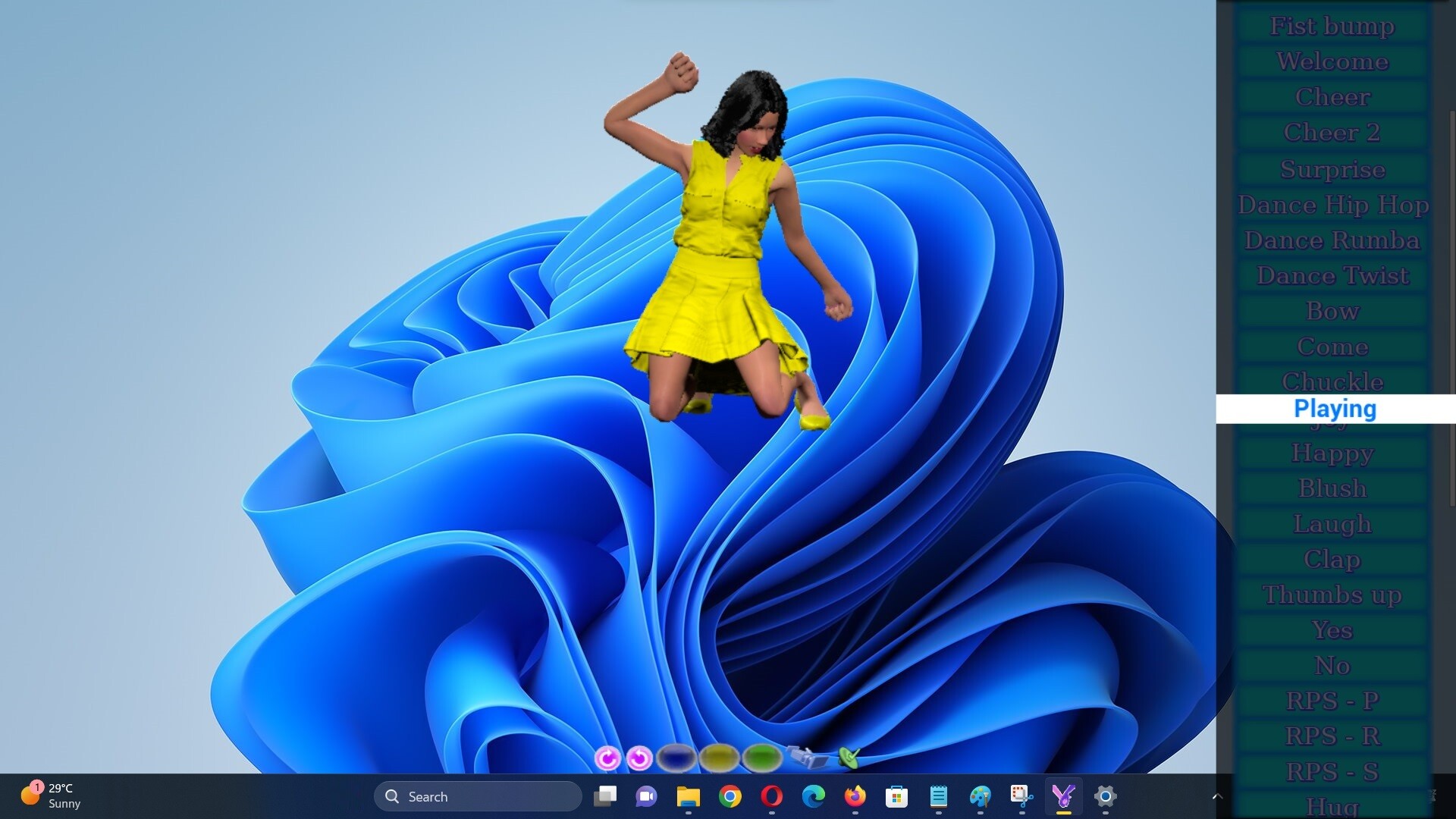The image size is (1456, 819).
Task: Select the Bow animation
Action: point(1332,311)
